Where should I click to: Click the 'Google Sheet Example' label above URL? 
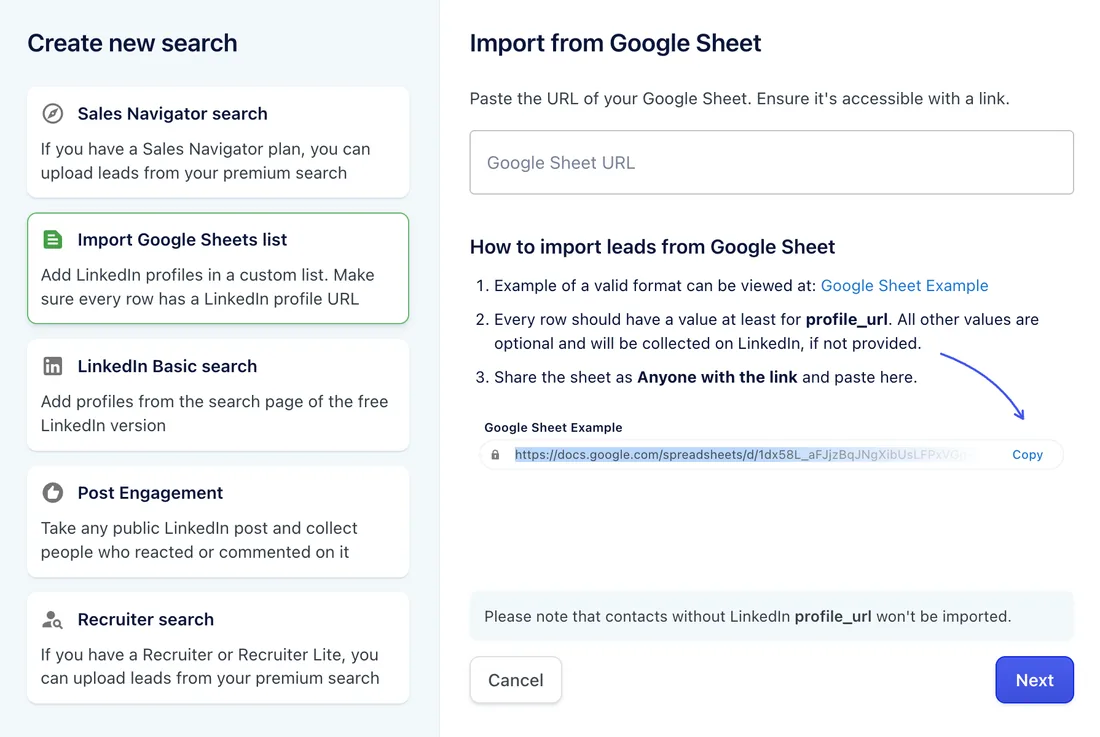click(553, 427)
